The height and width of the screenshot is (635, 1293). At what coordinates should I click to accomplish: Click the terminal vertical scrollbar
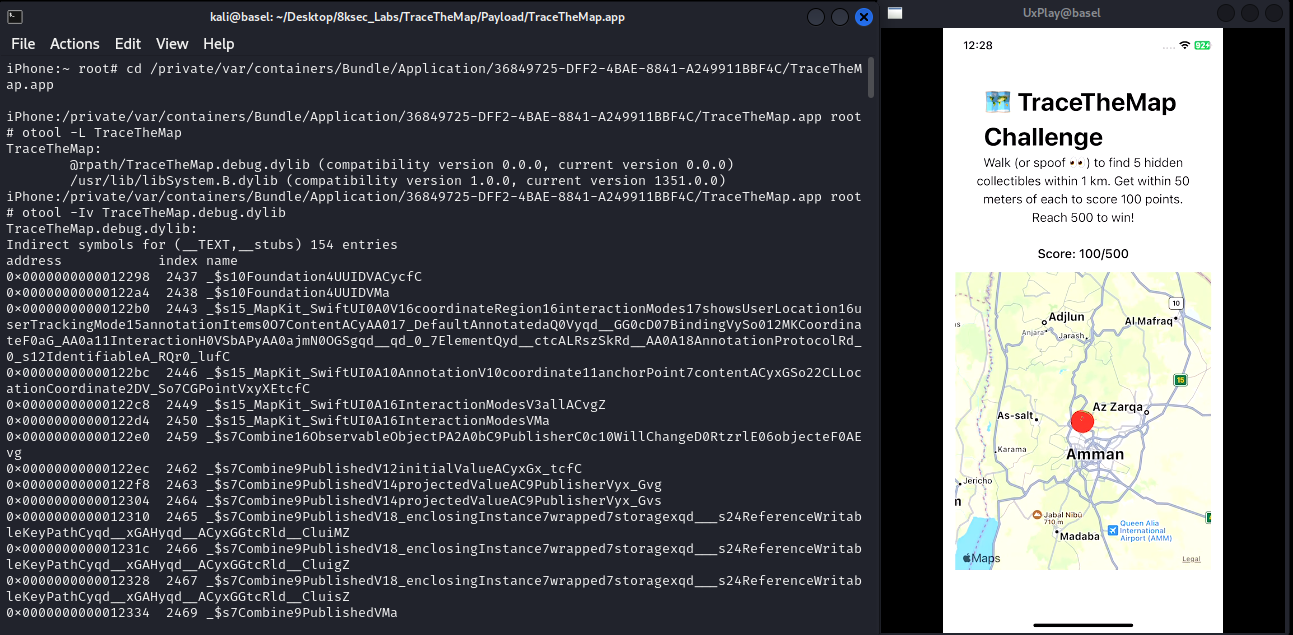click(870, 77)
